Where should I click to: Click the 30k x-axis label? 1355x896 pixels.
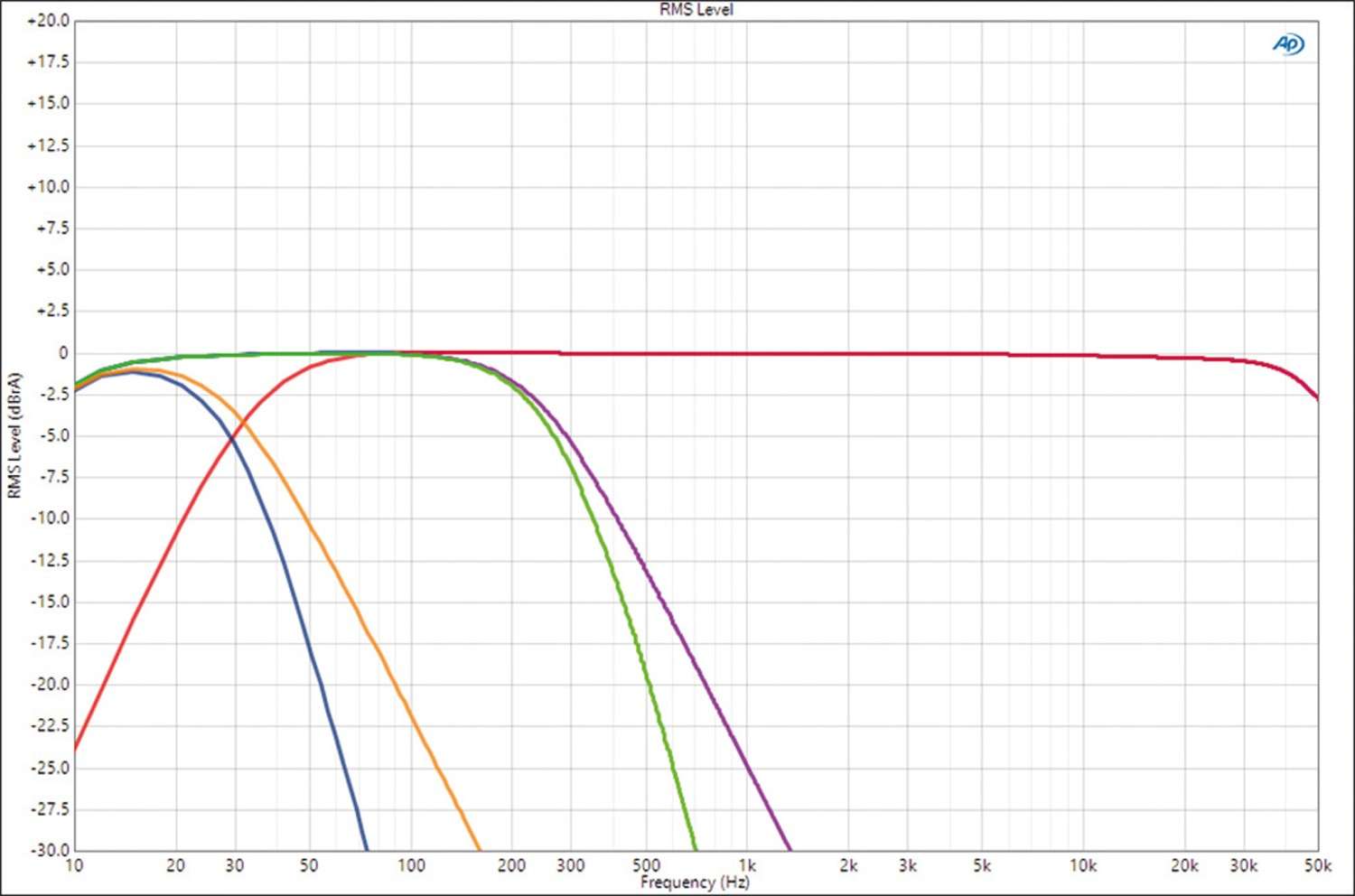point(1244,865)
